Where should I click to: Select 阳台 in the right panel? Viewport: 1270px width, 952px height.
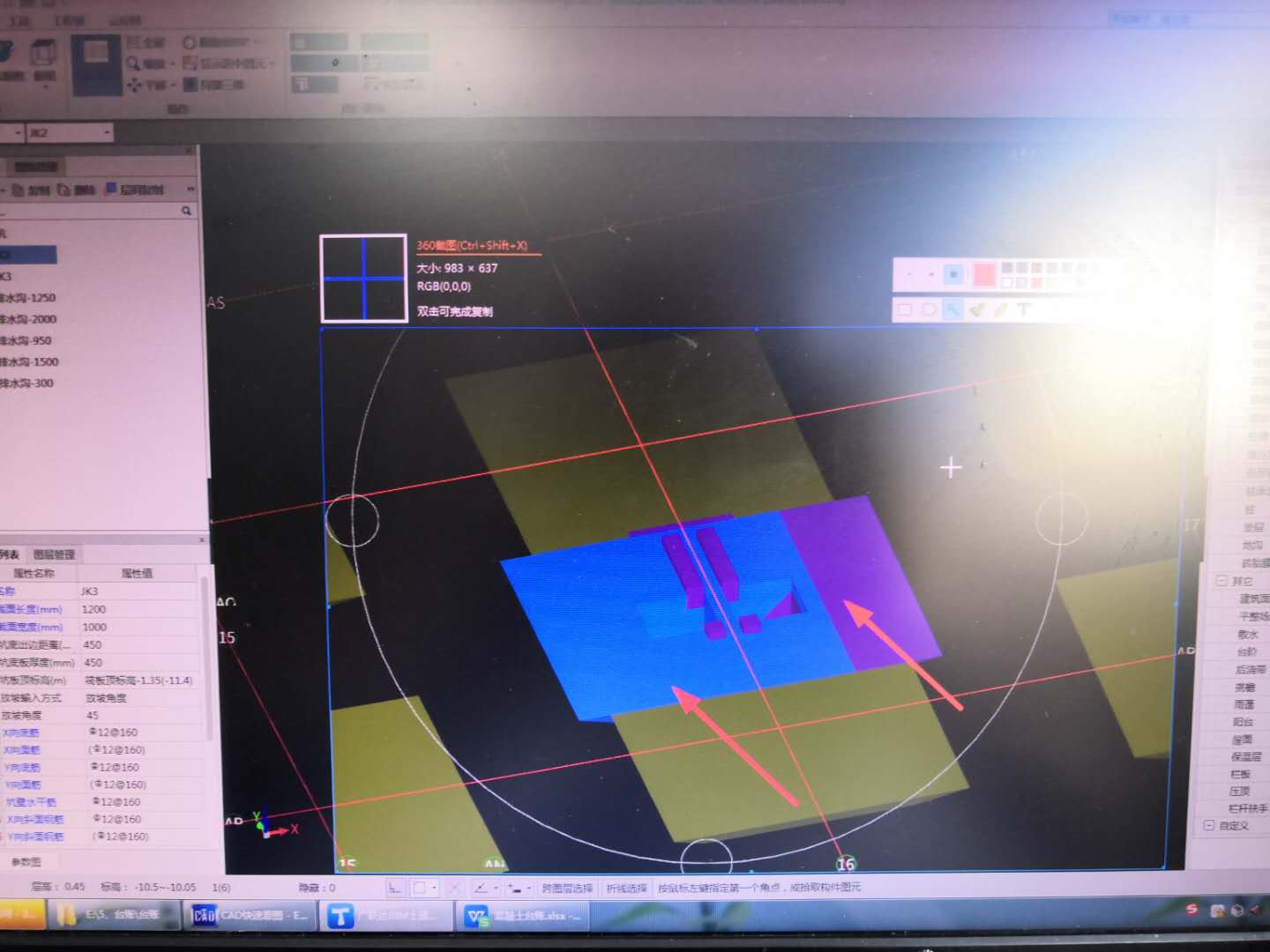point(1243,722)
